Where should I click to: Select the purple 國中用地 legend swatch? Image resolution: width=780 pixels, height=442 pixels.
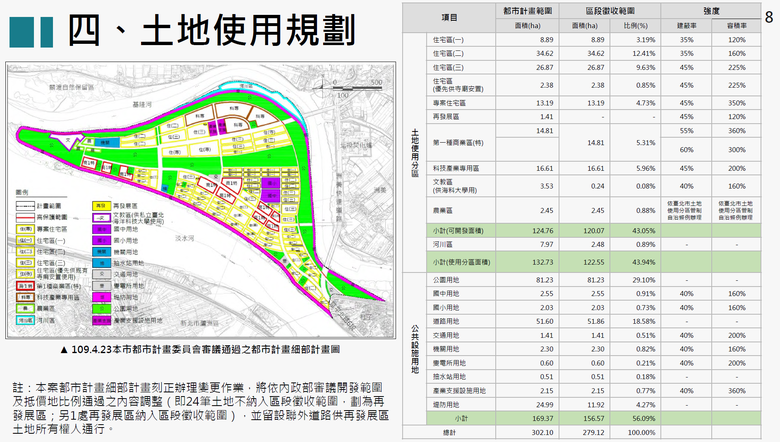click(101, 229)
